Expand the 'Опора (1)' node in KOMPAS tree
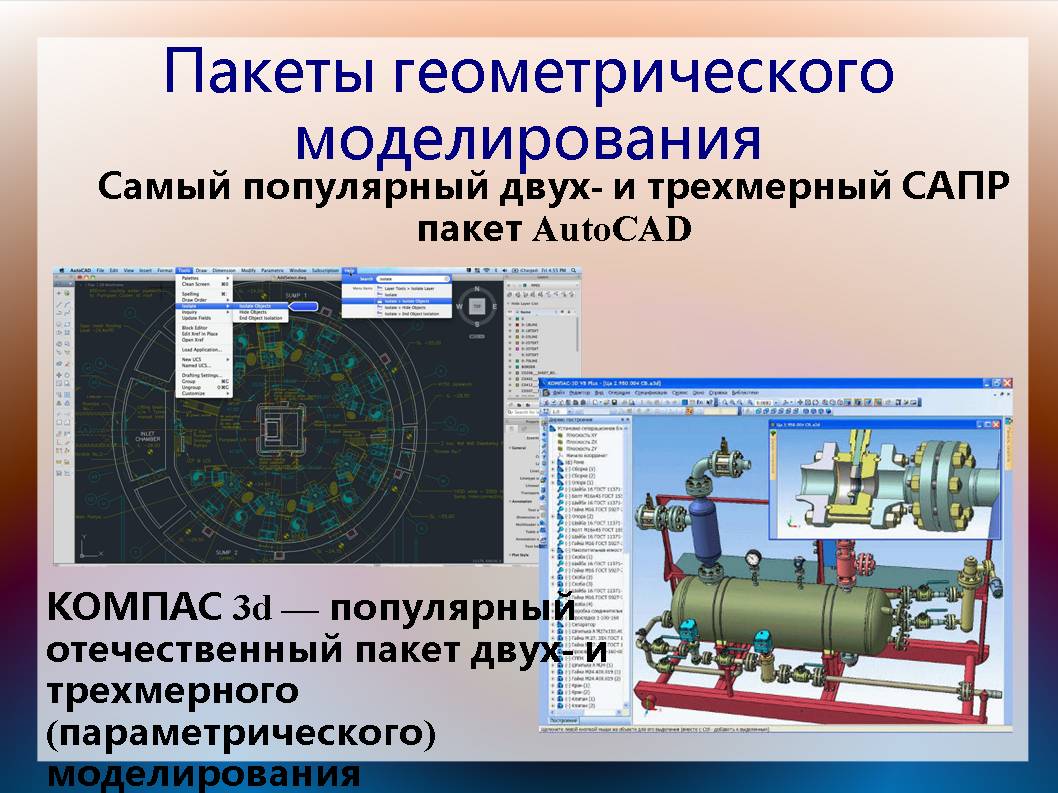The image size is (1058, 793). tap(553, 483)
